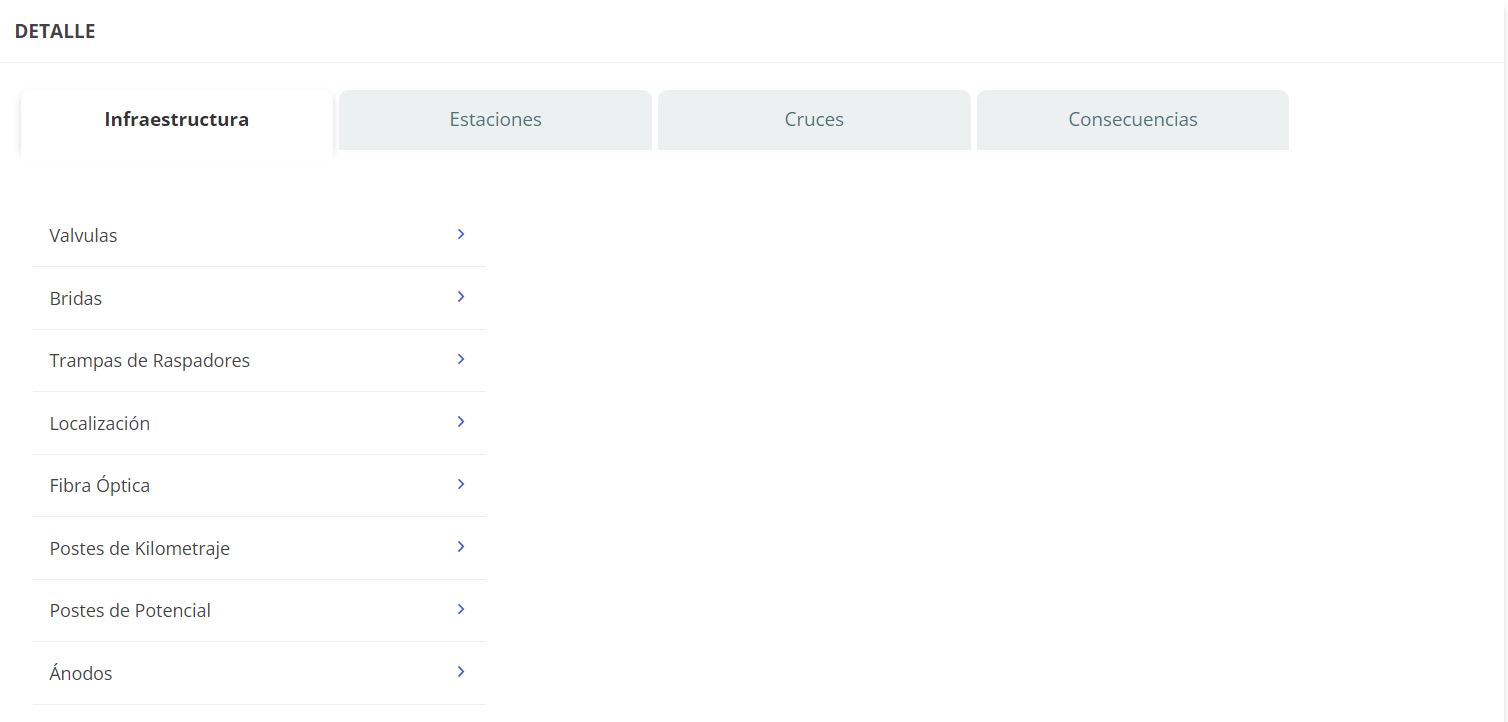Click the Trampas de Raspadores label
The image size is (1508, 722).
coord(150,361)
